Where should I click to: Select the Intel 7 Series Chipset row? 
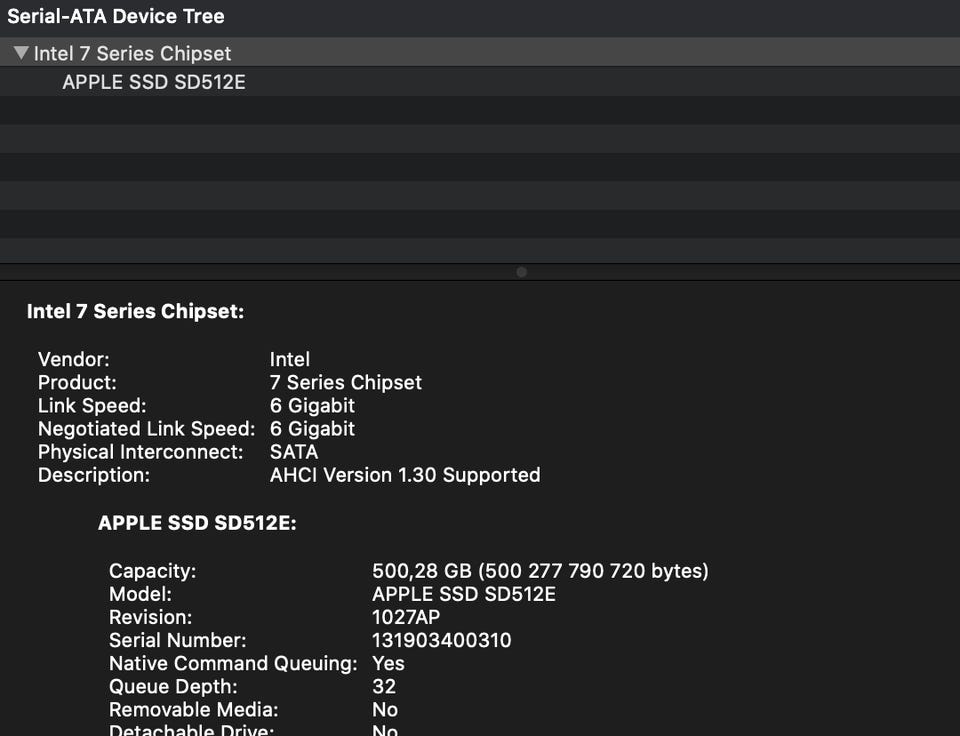pyautogui.click(x=480, y=53)
